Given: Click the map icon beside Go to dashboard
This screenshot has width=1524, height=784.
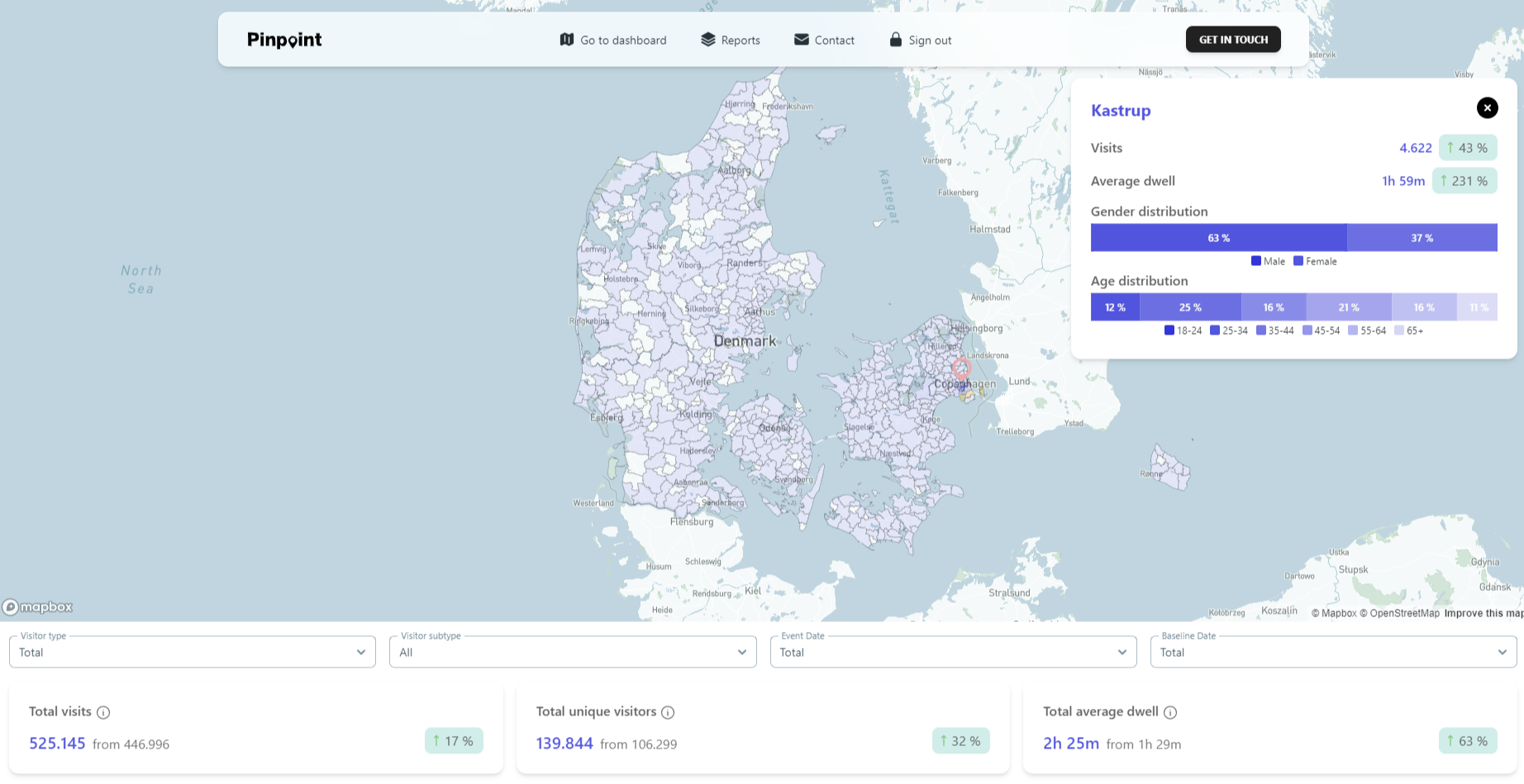Looking at the screenshot, I should (567, 40).
